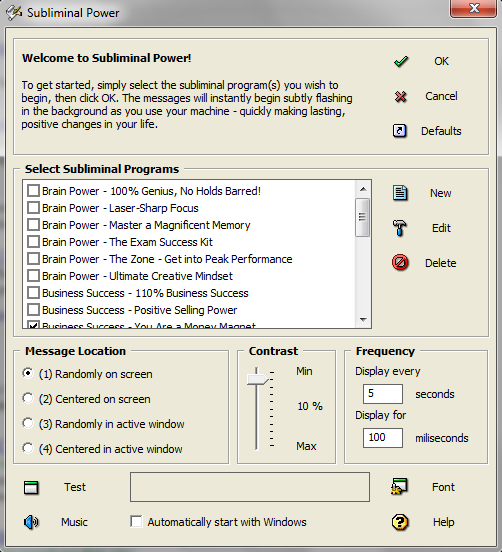
Task: Enable Master a Magnificent Memory program
Action: (33, 225)
